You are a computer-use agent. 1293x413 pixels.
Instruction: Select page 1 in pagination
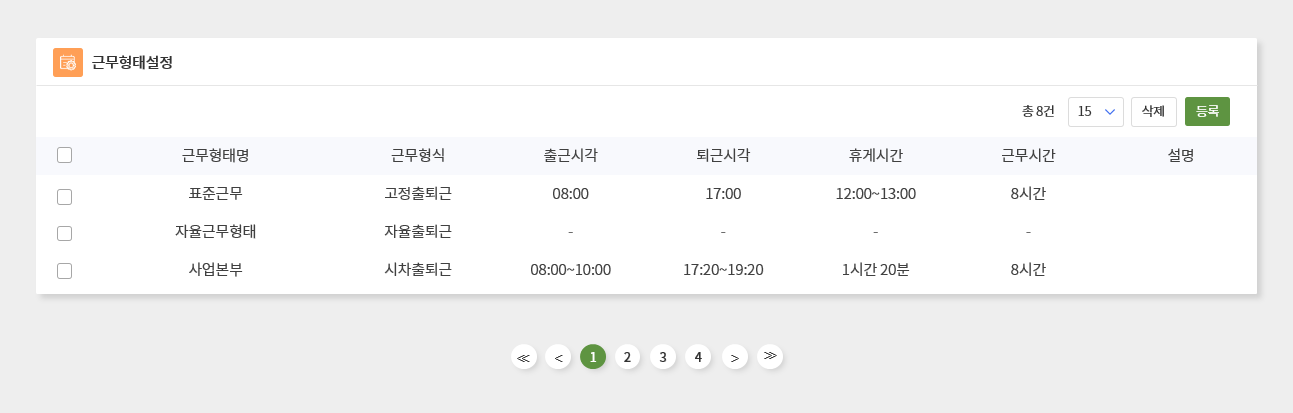tap(593, 357)
